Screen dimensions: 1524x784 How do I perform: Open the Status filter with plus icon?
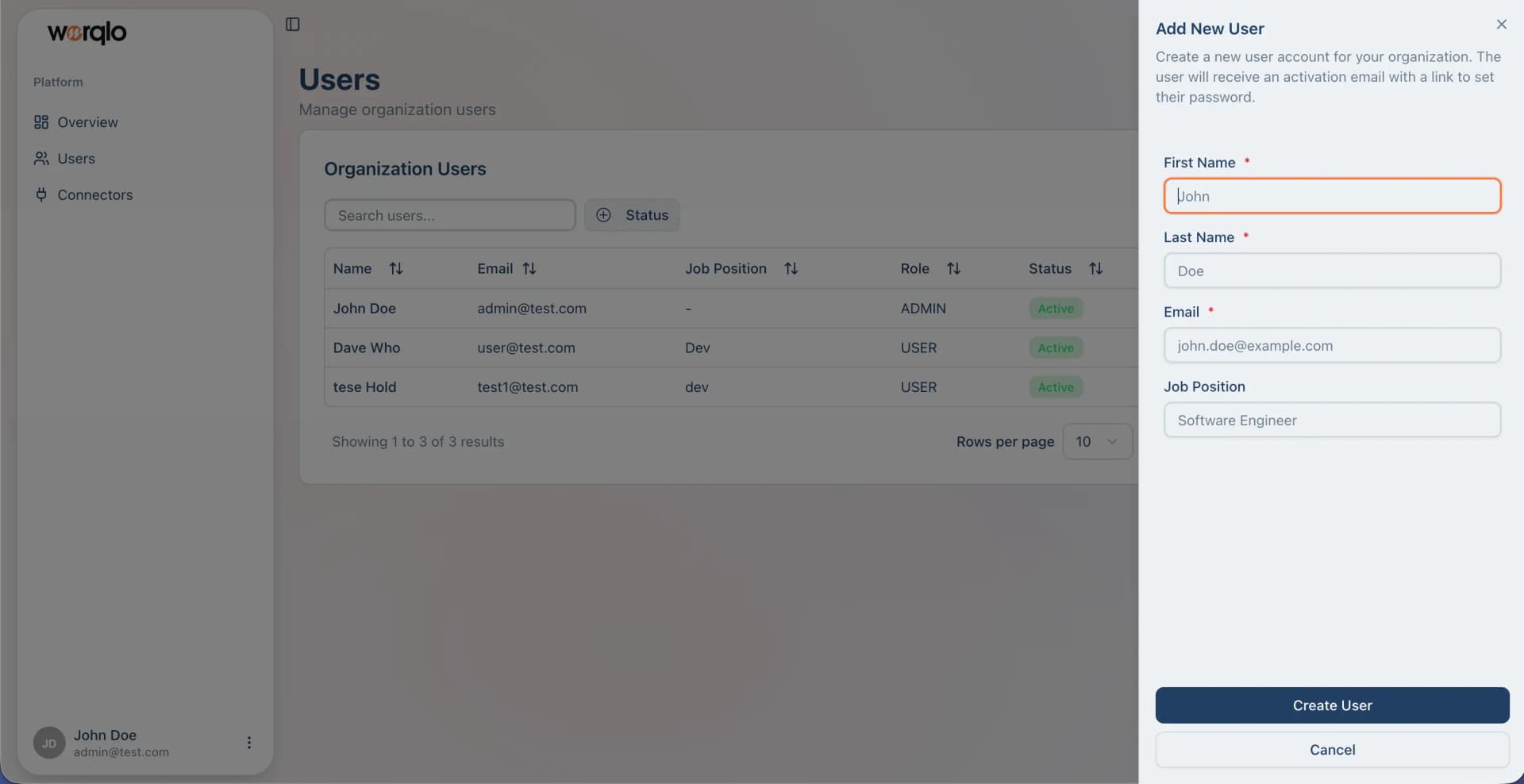tap(604, 214)
